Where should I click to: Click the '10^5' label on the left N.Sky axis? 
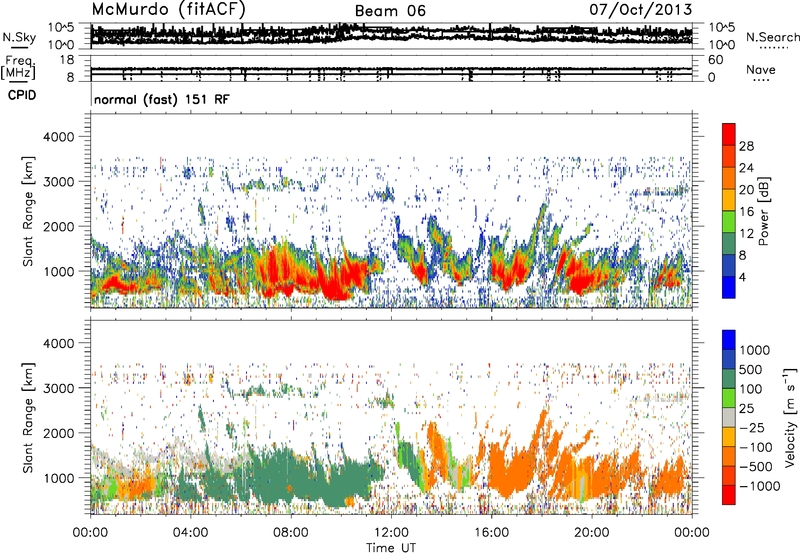click(x=61, y=28)
